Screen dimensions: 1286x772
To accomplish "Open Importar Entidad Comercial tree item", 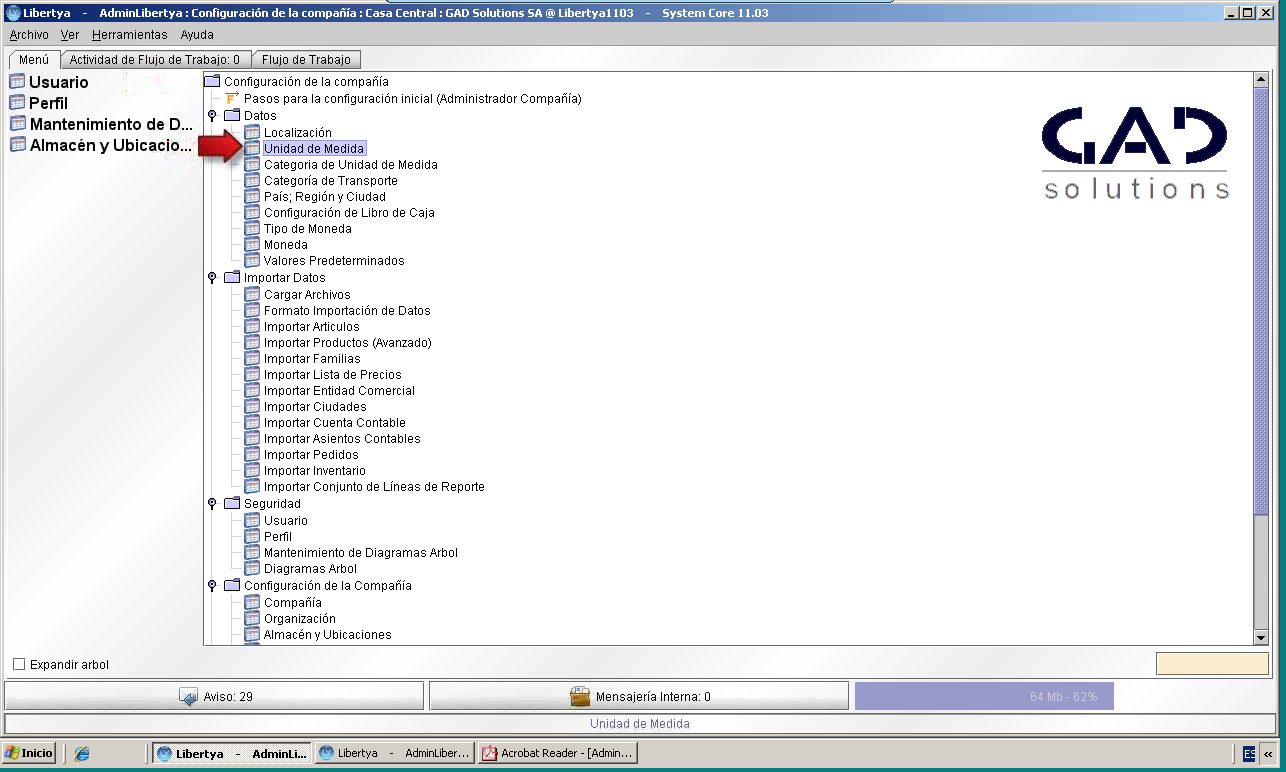I will [x=339, y=390].
